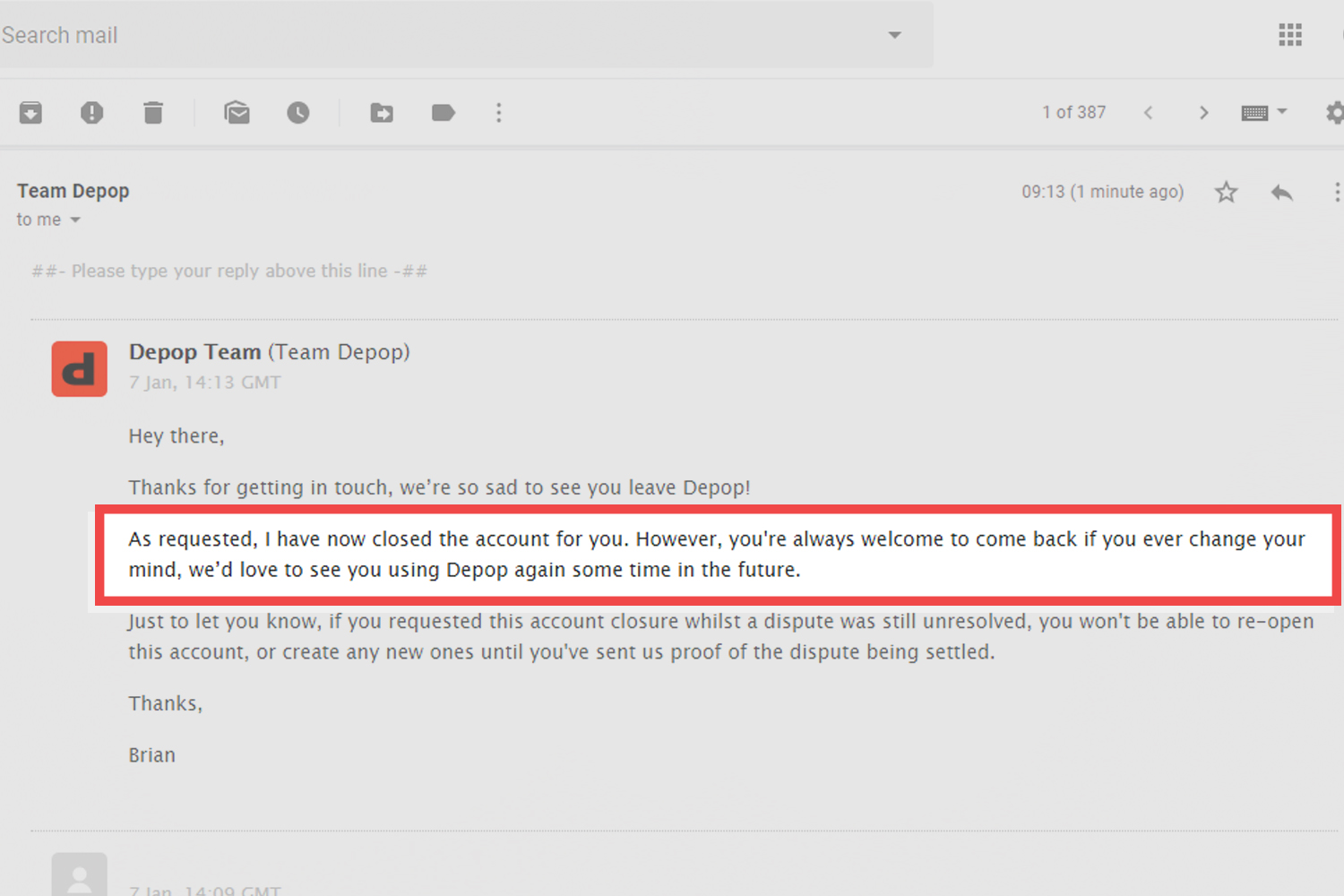The image size is (1344, 896).
Task: Snooze the email with clock icon
Action: 298,113
